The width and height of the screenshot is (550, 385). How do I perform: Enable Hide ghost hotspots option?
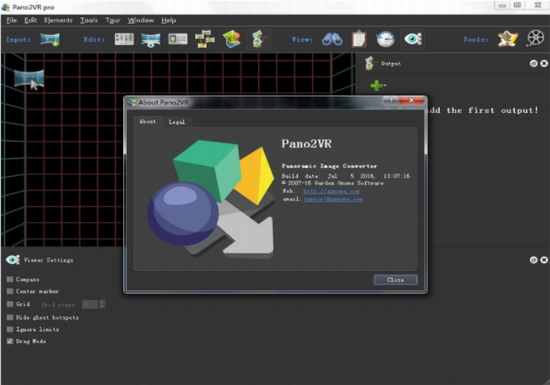10,317
